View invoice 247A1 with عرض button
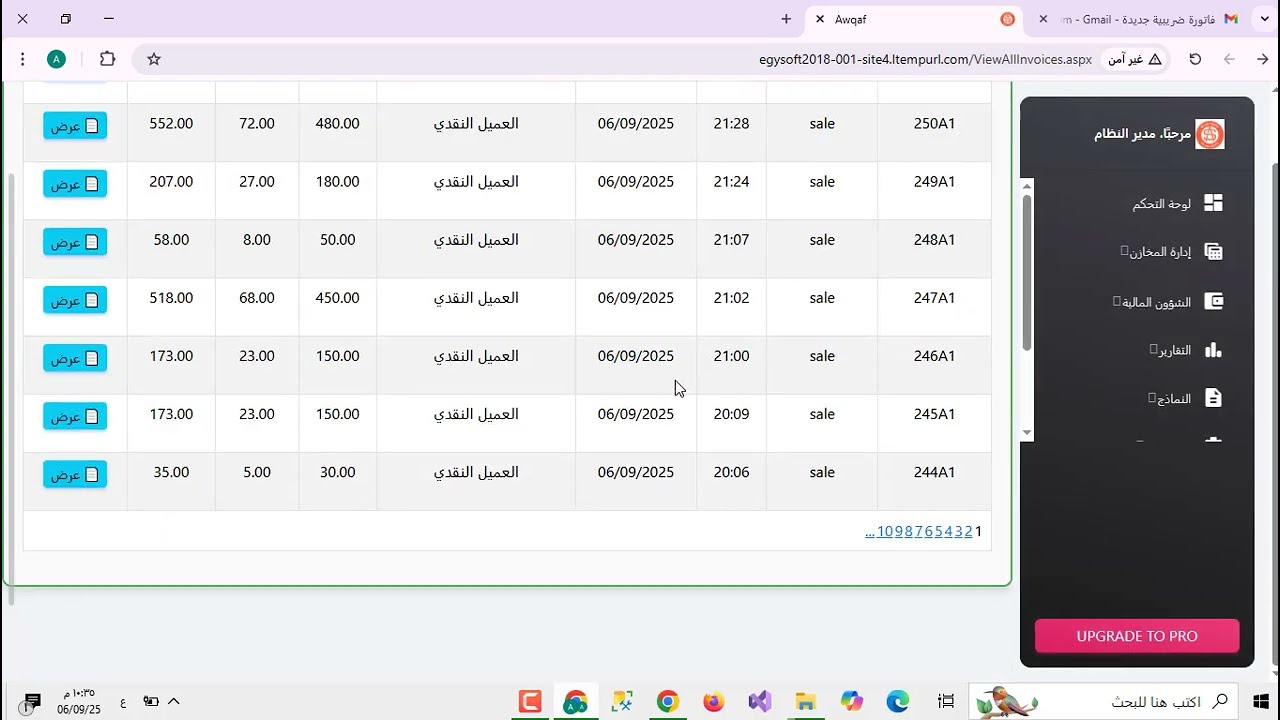This screenshot has height=720, width=1280. (75, 300)
